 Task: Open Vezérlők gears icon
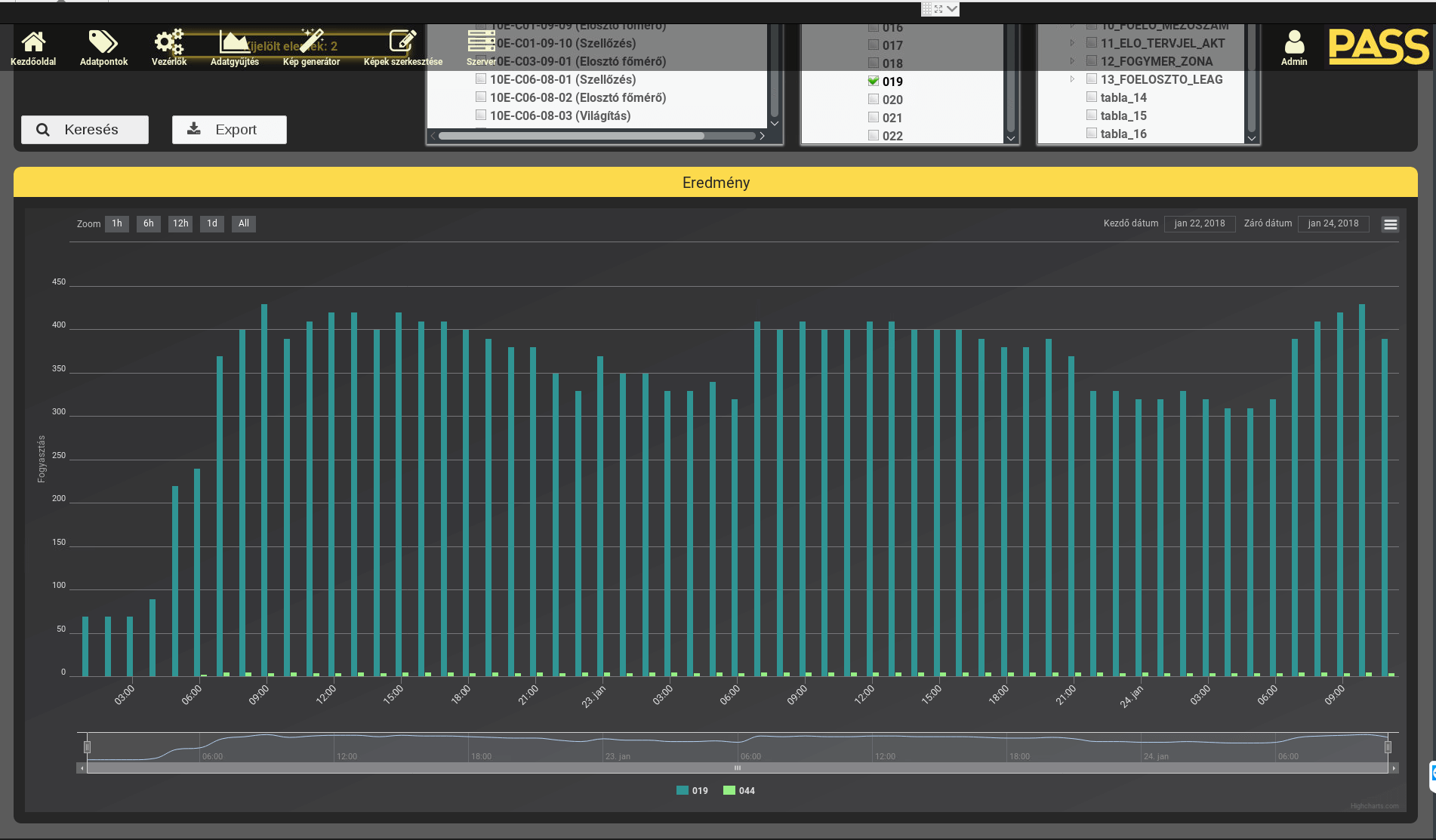point(168,42)
